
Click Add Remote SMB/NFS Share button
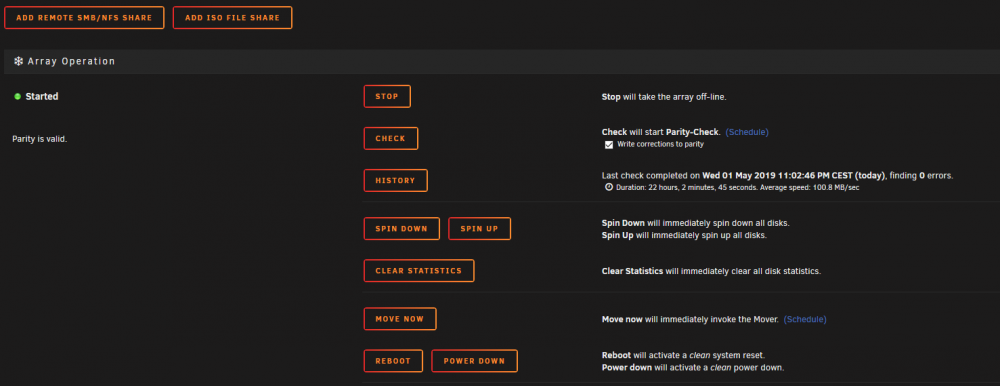[84, 18]
